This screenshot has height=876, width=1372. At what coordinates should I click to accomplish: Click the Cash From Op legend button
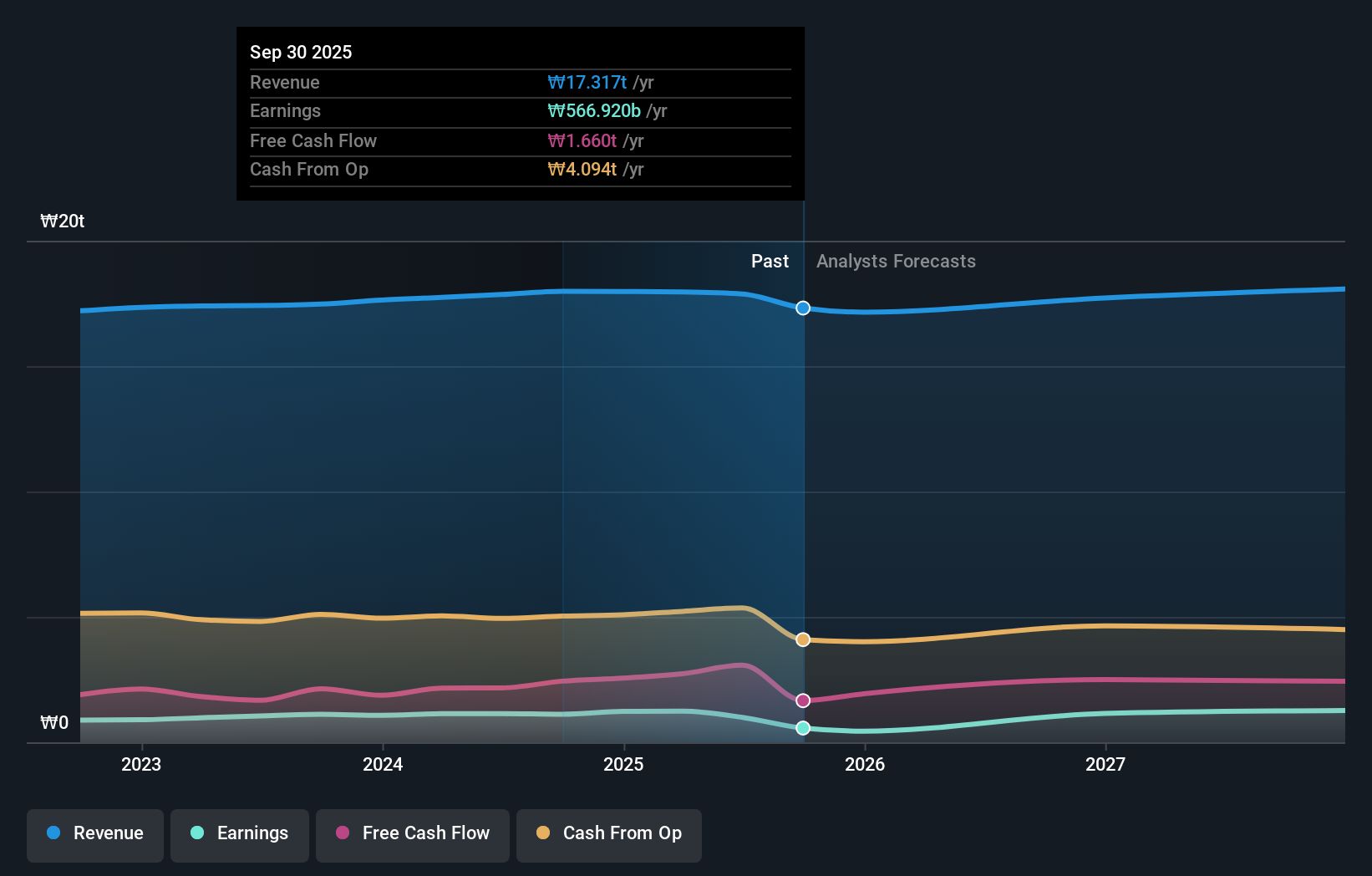pos(609,834)
